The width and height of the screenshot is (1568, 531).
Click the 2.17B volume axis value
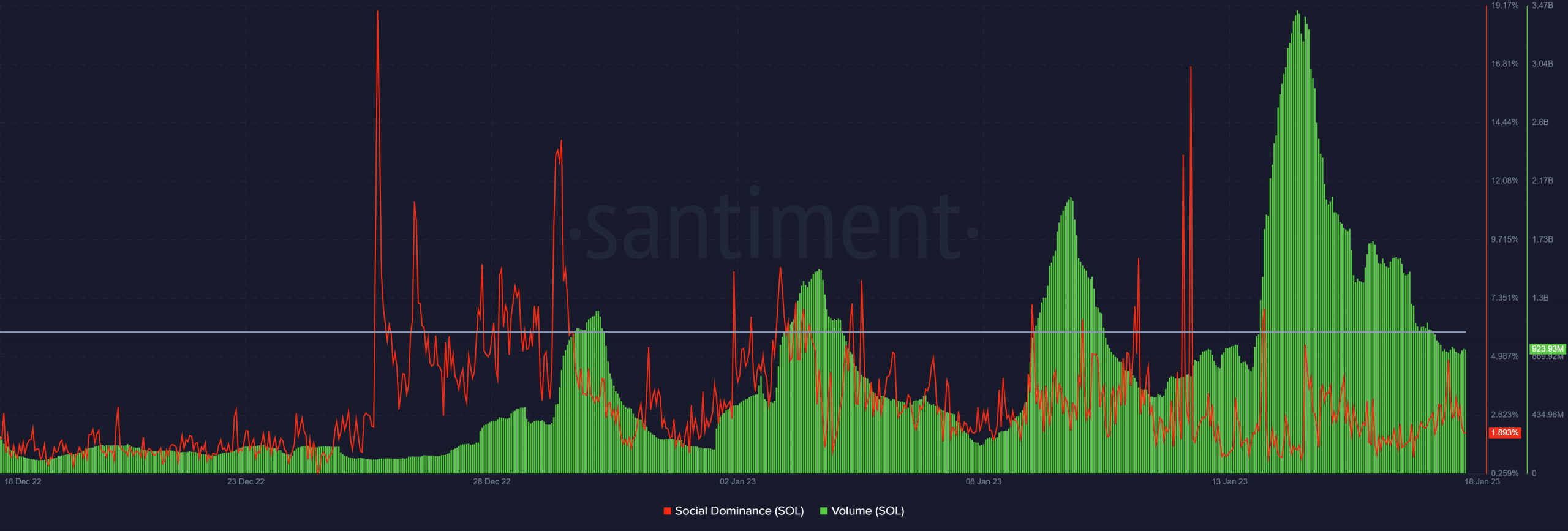(1542, 181)
